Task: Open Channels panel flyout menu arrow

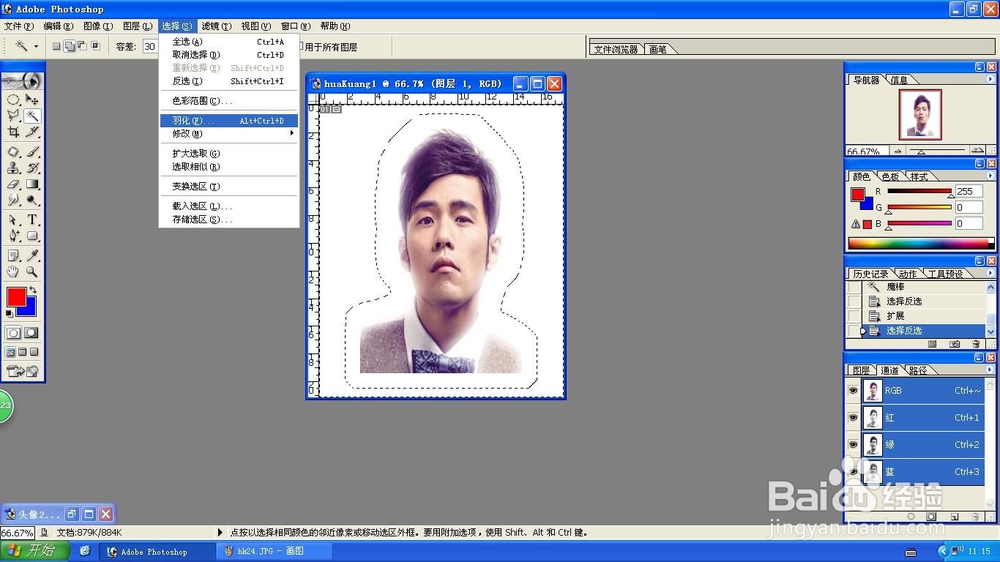Action: [990, 370]
